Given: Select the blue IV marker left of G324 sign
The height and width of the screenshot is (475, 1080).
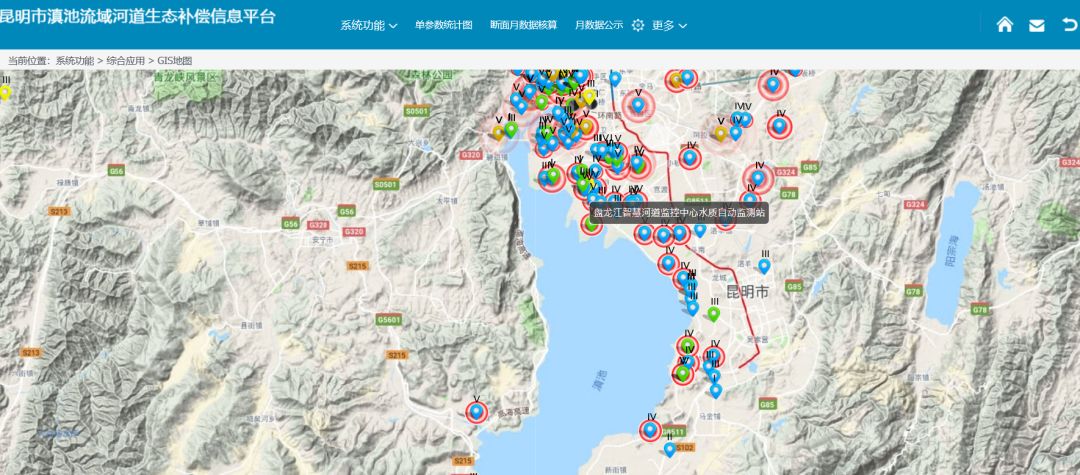Looking at the screenshot, I should [x=758, y=178].
